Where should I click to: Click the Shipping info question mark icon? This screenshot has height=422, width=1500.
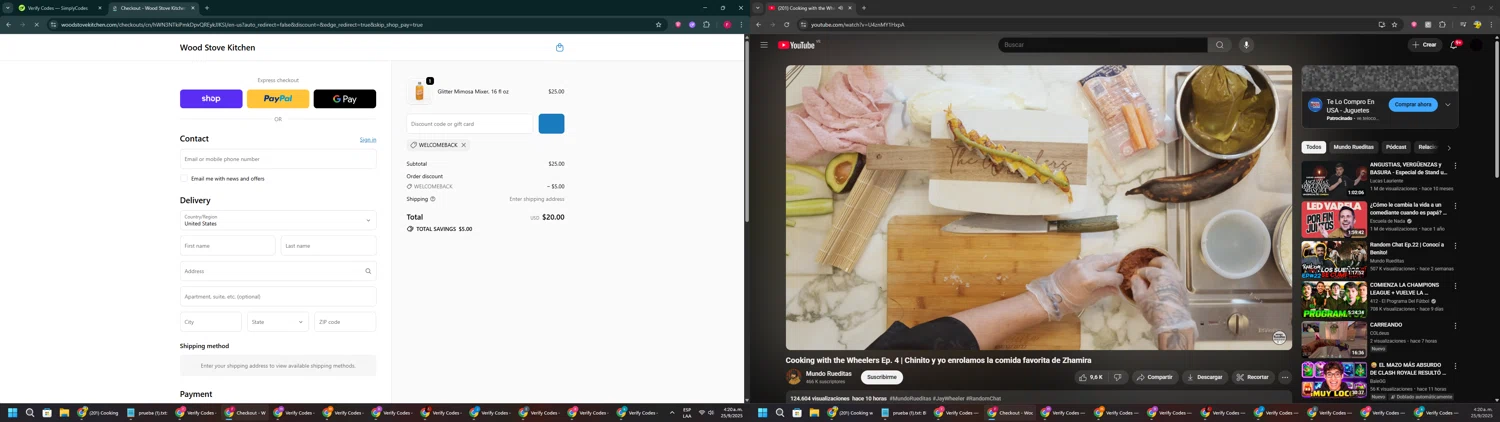coord(433,199)
